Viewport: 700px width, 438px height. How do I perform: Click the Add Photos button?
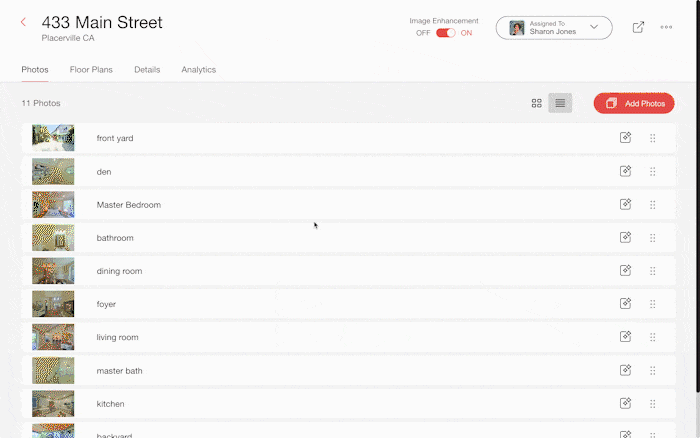click(634, 103)
